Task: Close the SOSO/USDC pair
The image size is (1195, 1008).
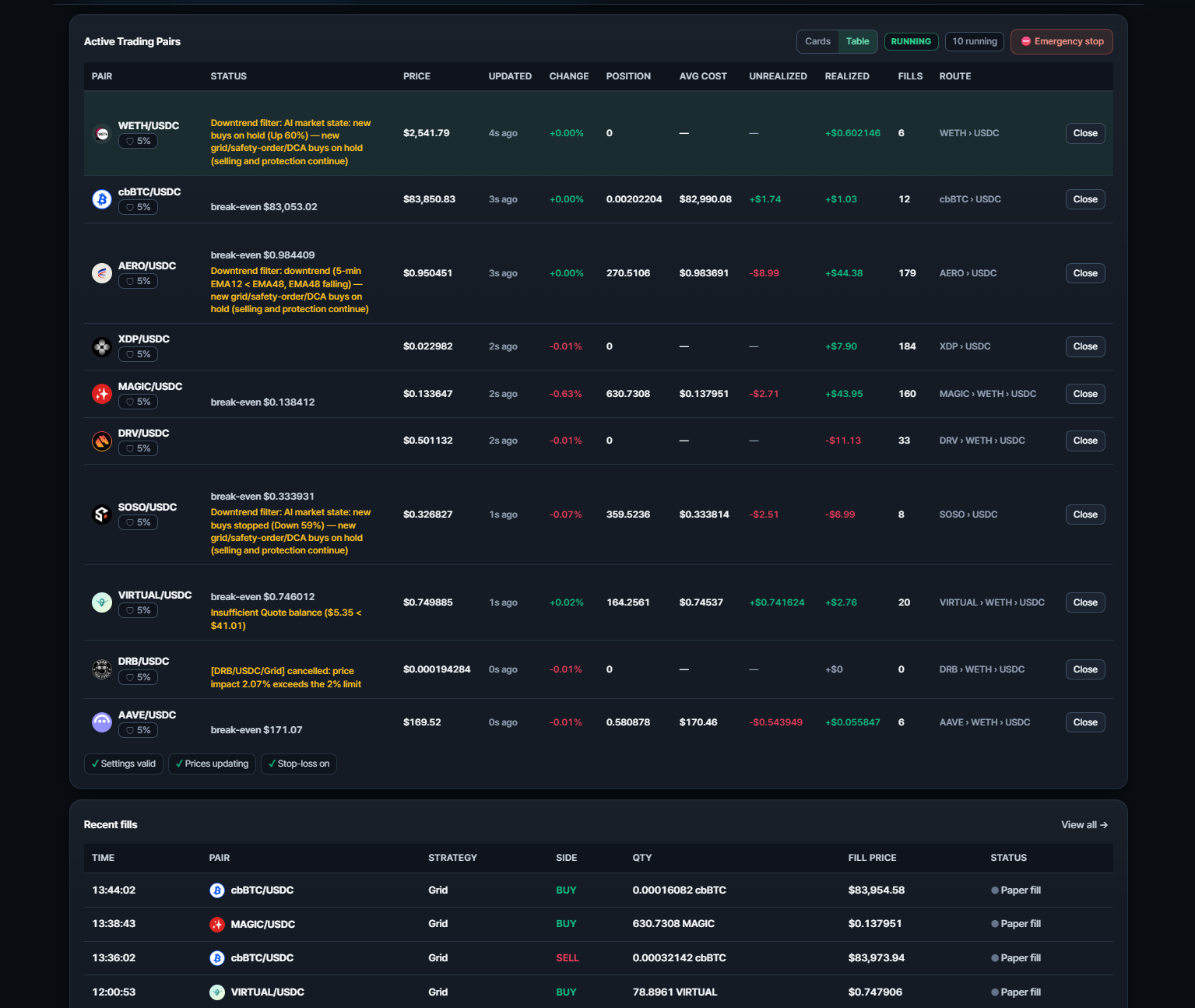Action: [x=1085, y=515]
